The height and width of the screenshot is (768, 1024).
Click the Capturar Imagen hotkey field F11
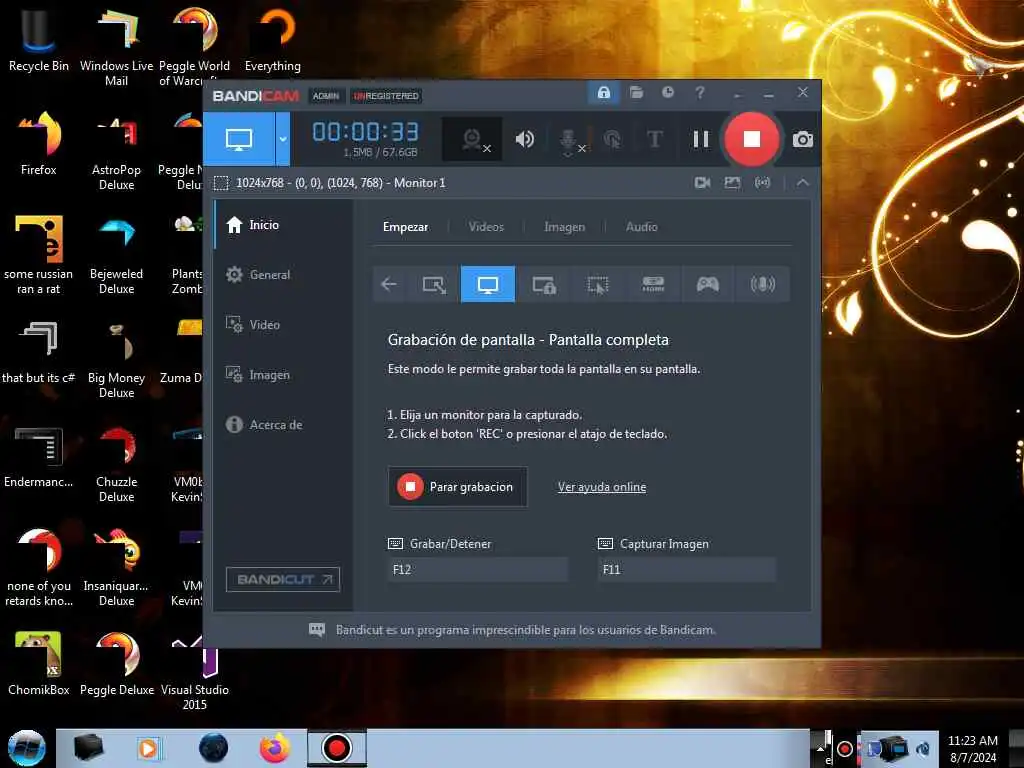[x=687, y=569]
